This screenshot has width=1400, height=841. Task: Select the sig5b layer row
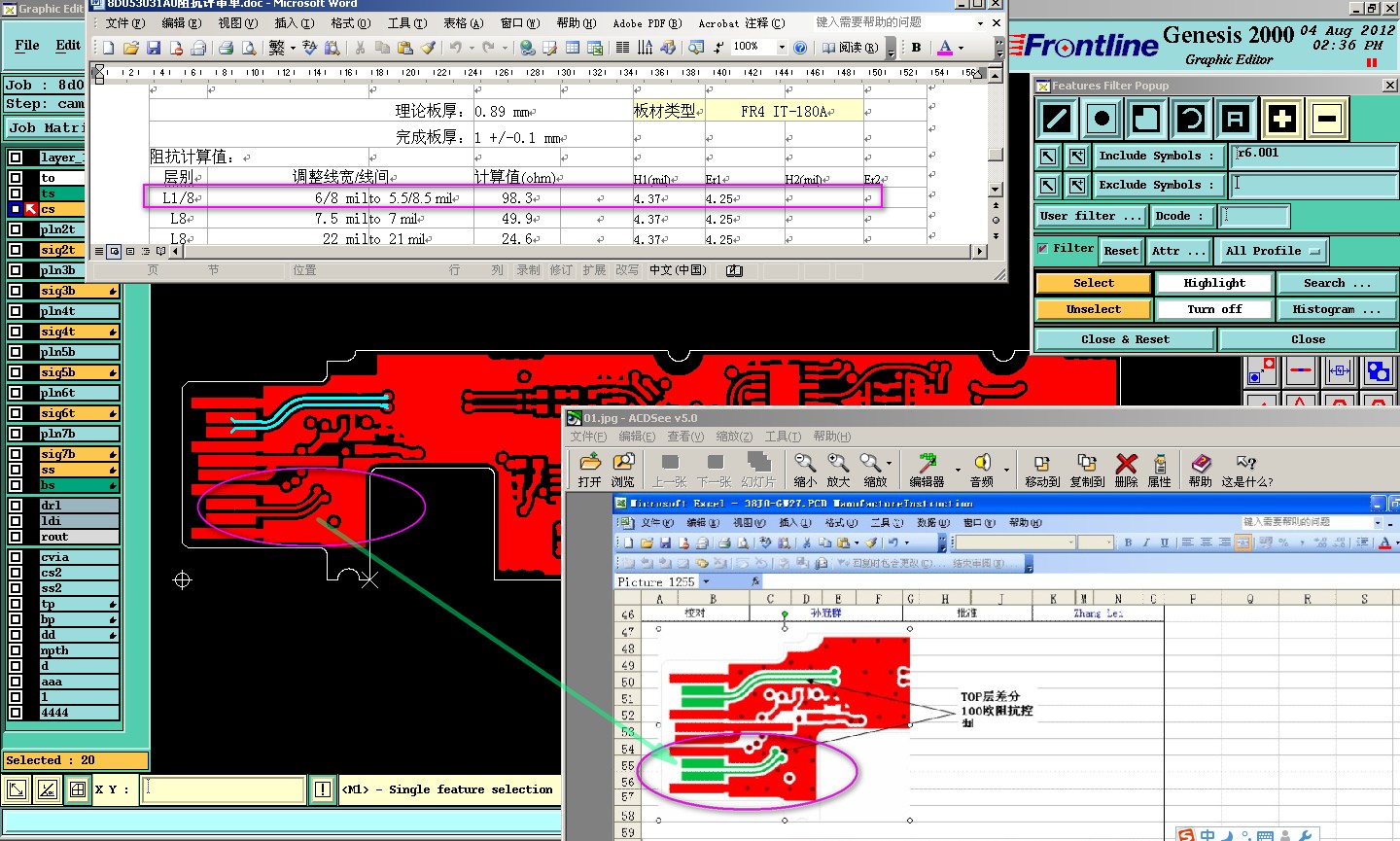pos(78,372)
